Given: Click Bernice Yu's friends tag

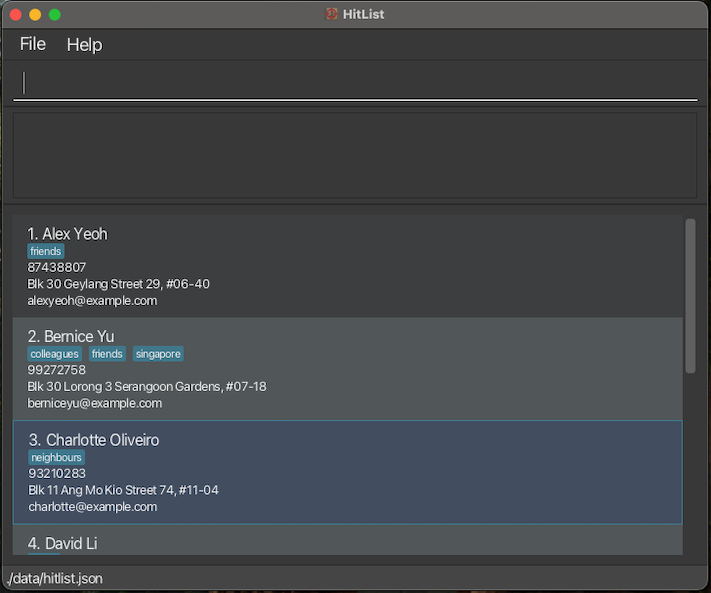Looking at the screenshot, I should tap(107, 354).
